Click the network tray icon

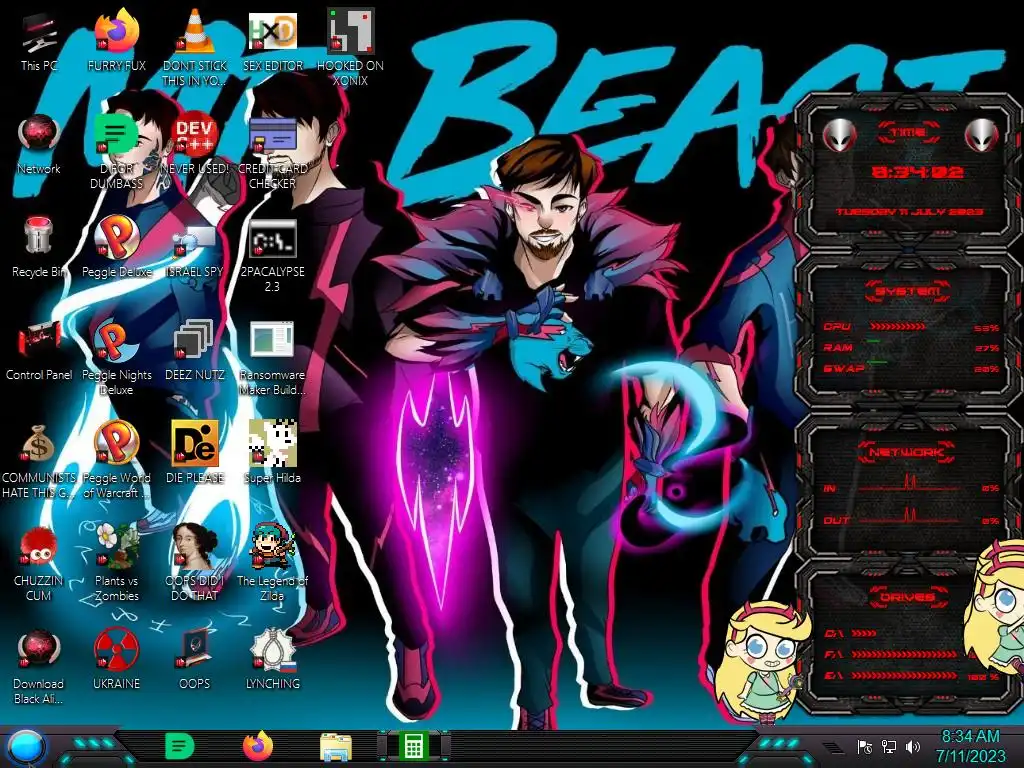[889, 747]
